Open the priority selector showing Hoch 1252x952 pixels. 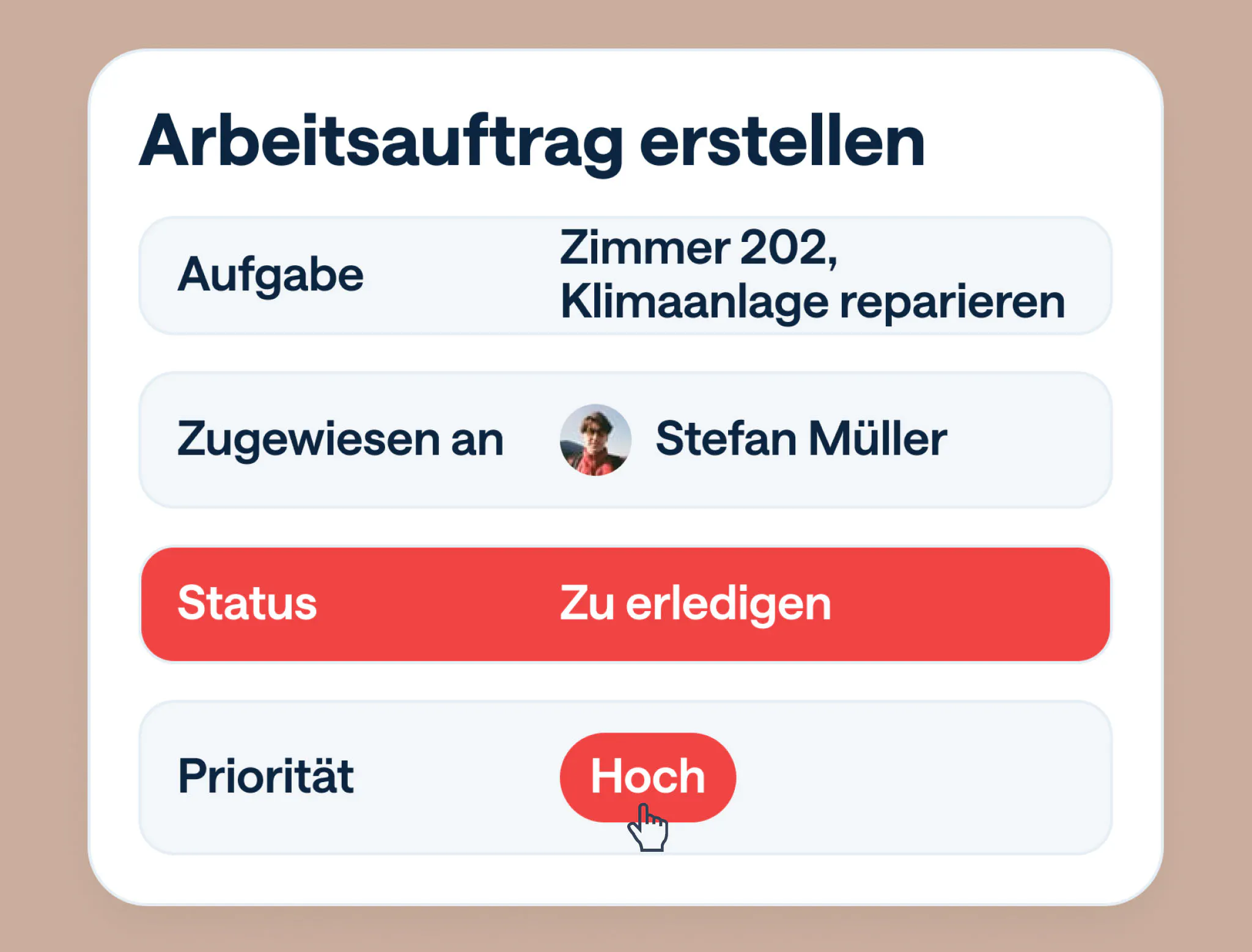click(x=648, y=776)
